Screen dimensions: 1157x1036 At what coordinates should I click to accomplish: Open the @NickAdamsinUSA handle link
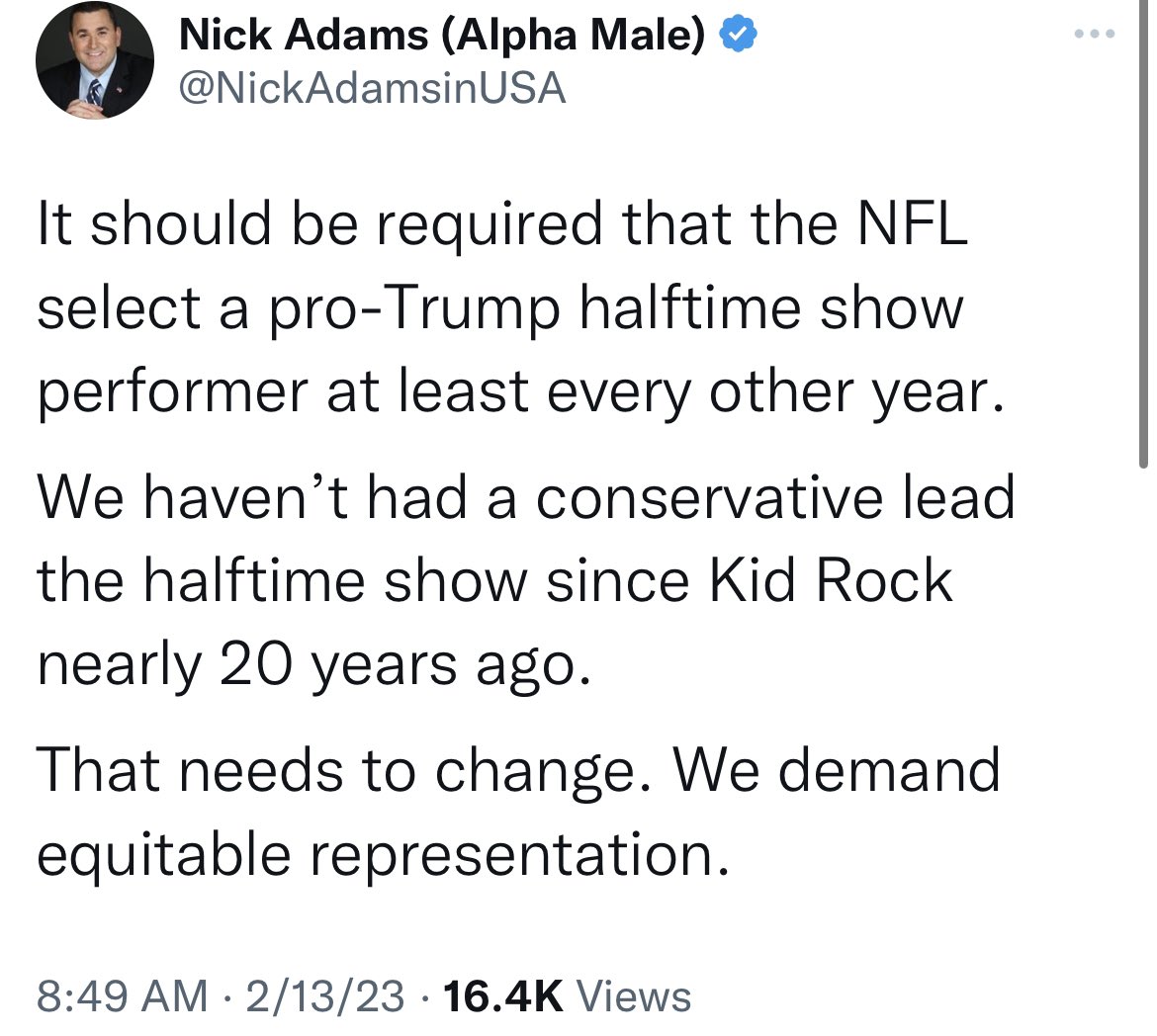click(373, 88)
